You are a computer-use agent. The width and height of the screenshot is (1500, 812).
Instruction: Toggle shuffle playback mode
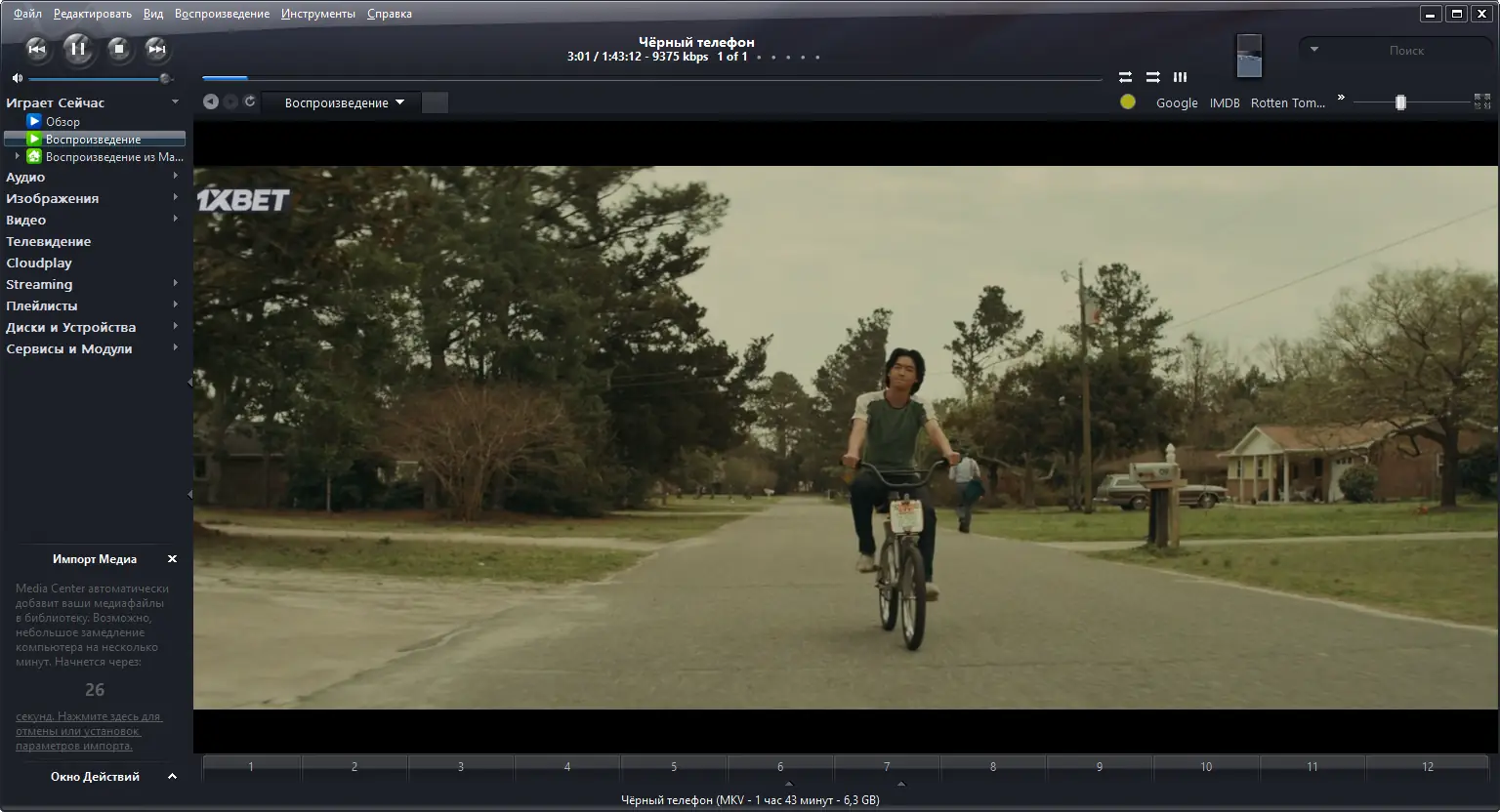(1152, 77)
